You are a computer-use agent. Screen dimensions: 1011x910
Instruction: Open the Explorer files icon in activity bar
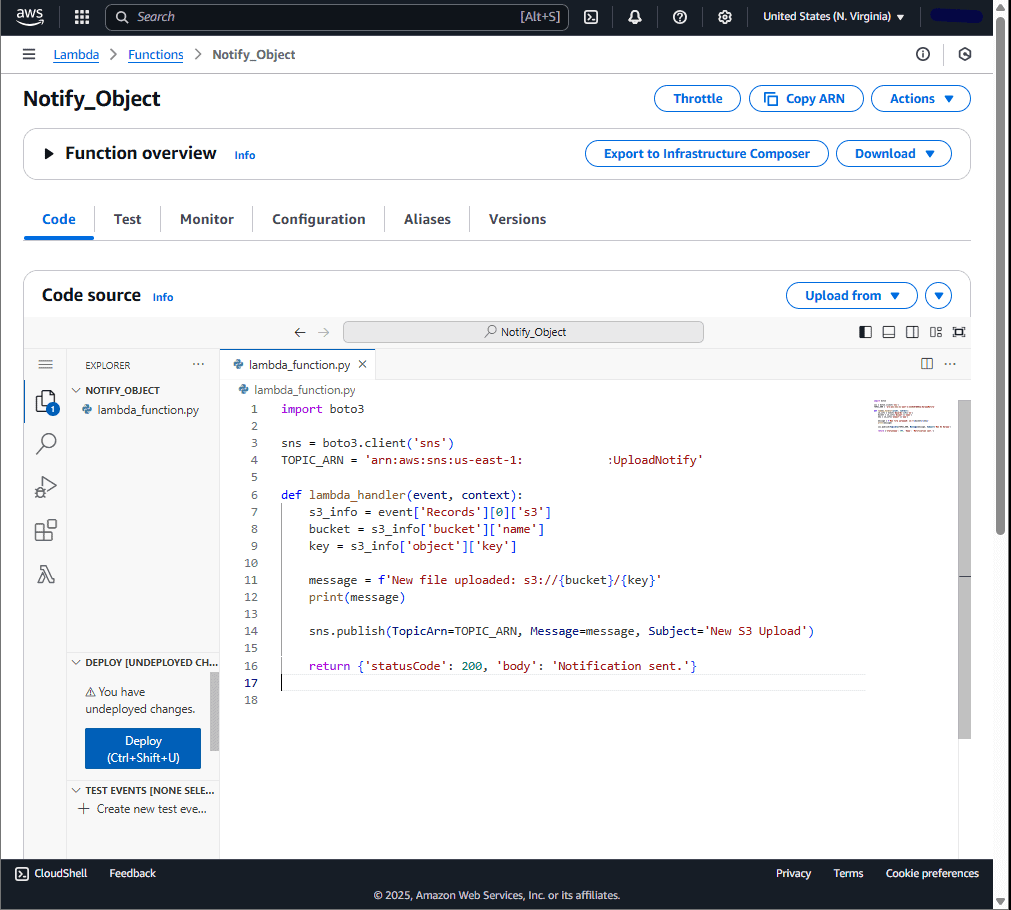[46, 401]
